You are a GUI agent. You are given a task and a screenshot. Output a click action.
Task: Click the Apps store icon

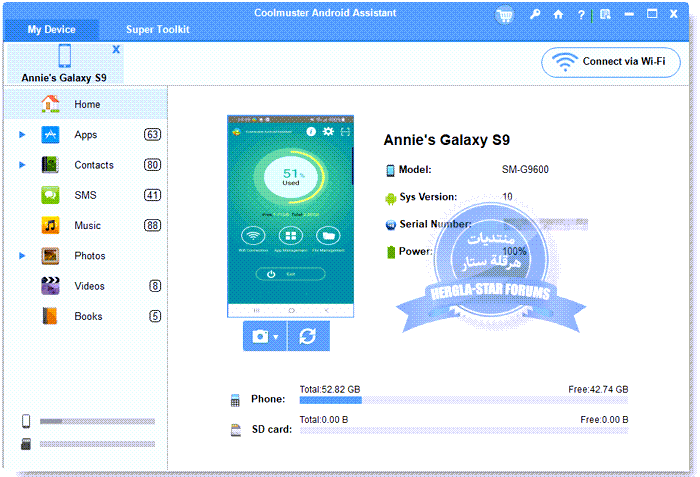pos(50,134)
